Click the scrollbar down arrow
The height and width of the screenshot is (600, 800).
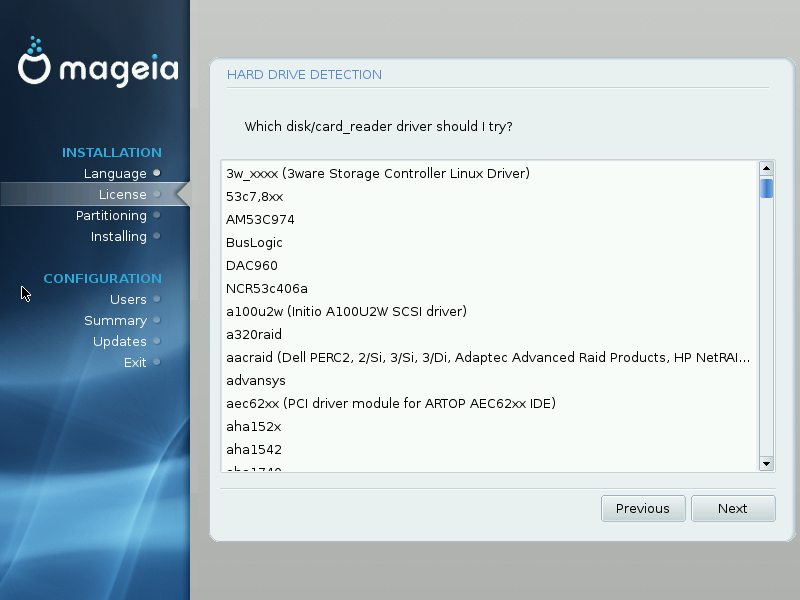tap(766, 464)
